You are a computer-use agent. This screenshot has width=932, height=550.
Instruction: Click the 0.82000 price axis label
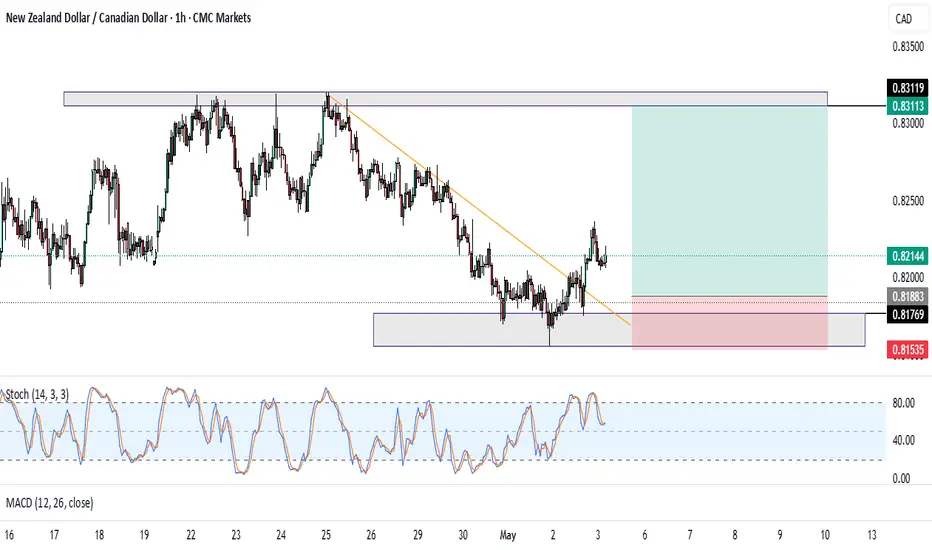click(x=908, y=278)
